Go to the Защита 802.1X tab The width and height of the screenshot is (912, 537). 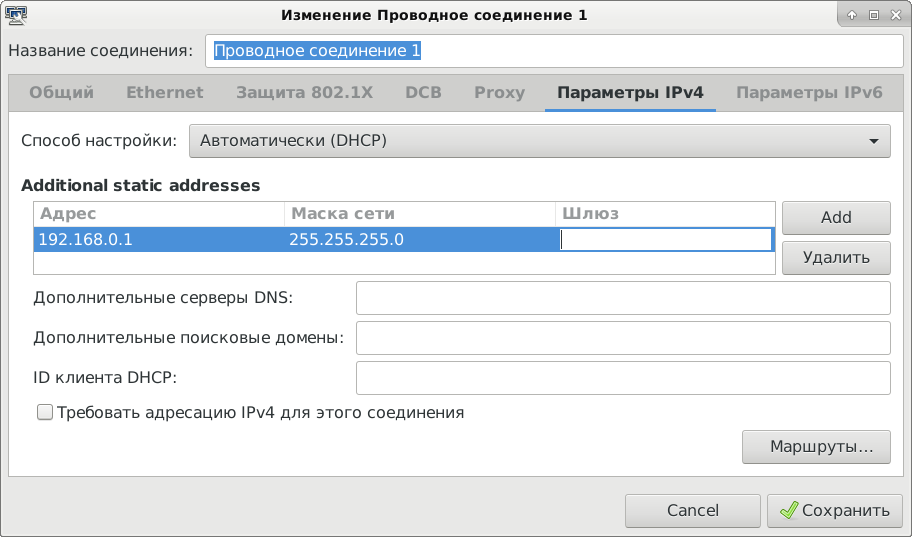[x=304, y=93]
